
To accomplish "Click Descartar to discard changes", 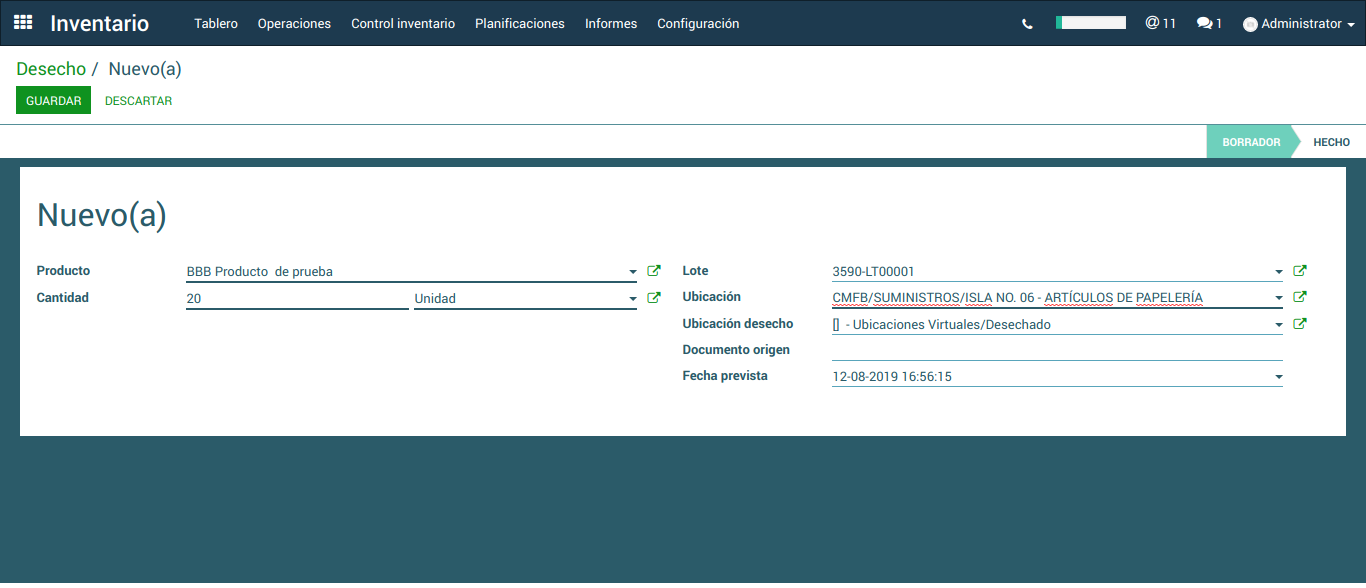I will (138, 101).
